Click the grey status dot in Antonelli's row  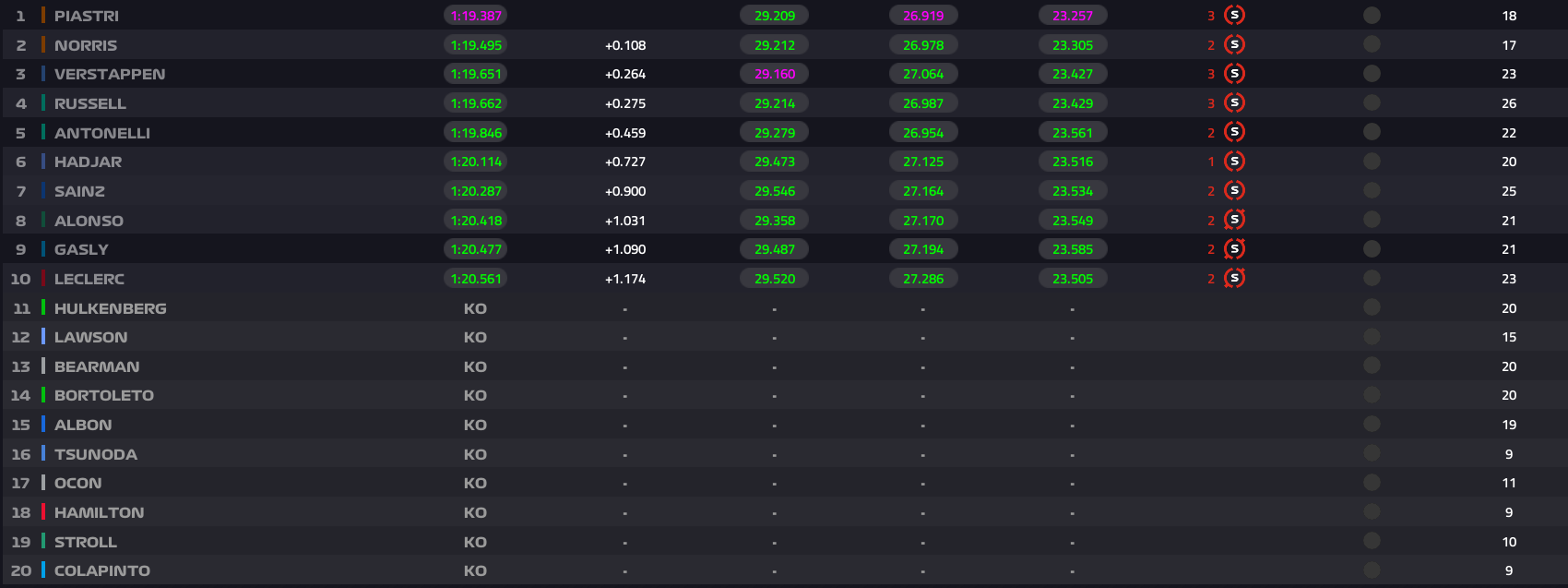[1372, 132]
